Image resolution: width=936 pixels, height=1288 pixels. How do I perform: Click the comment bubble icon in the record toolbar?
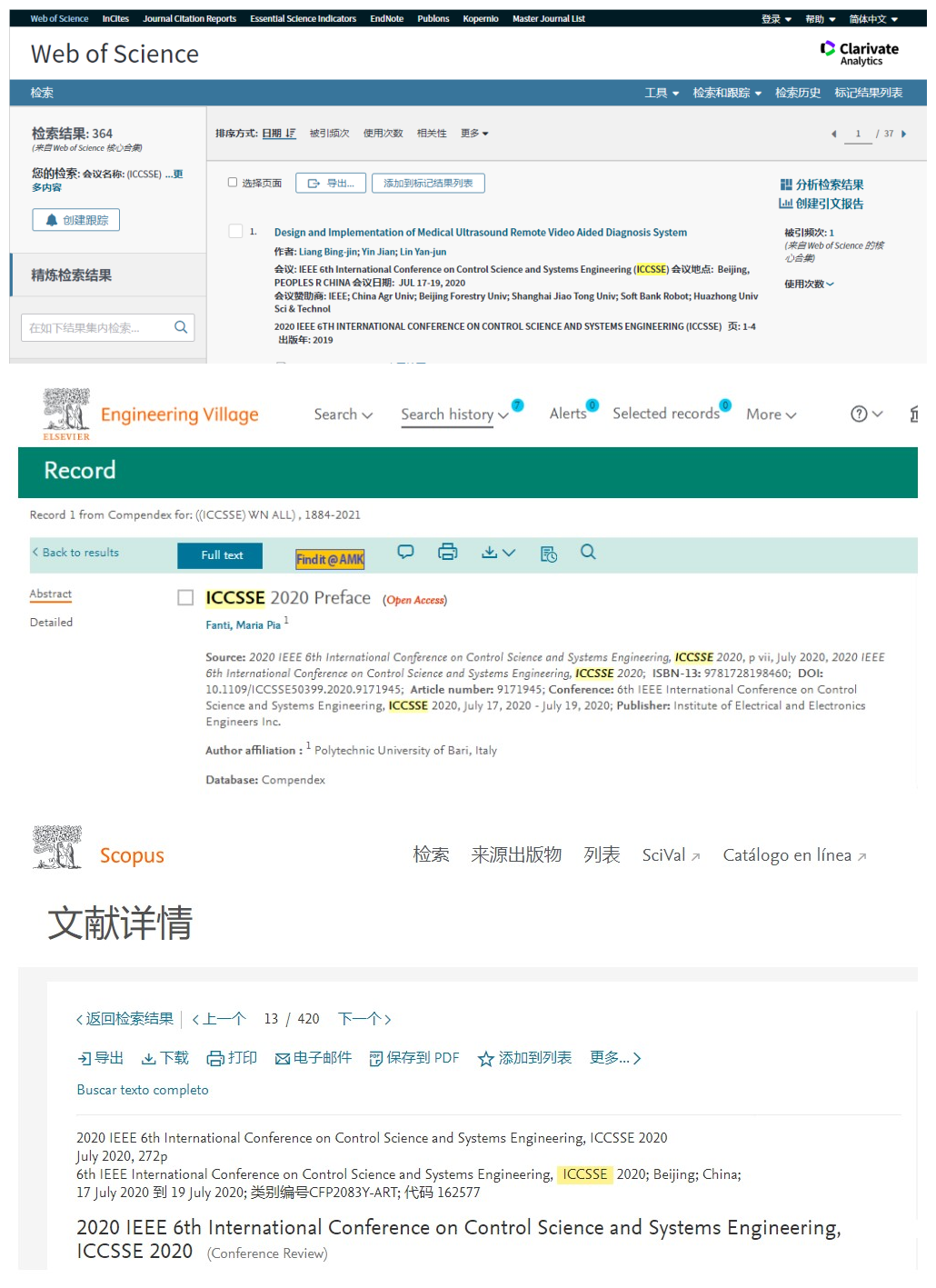click(x=405, y=552)
